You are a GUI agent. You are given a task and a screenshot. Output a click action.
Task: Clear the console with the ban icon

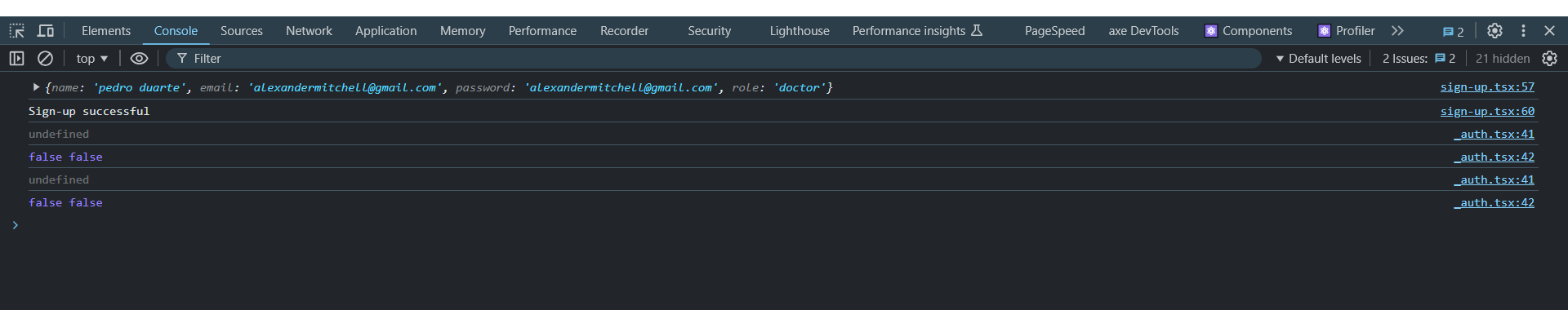click(x=46, y=59)
